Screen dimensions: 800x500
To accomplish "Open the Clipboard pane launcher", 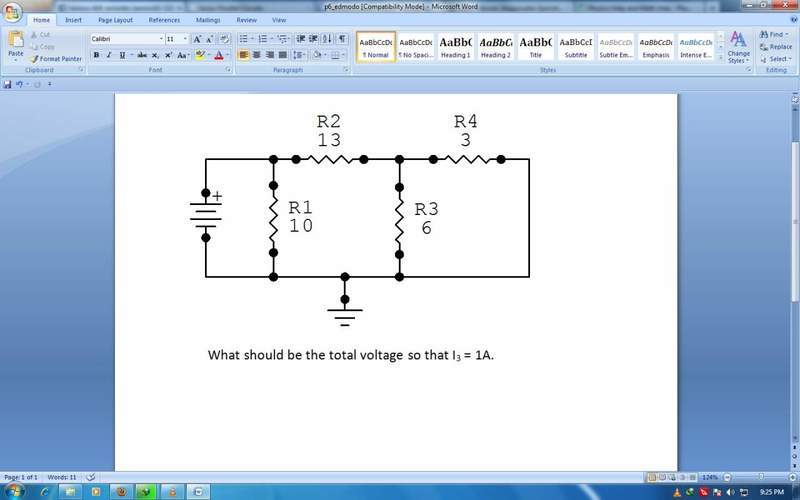I will point(81,70).
